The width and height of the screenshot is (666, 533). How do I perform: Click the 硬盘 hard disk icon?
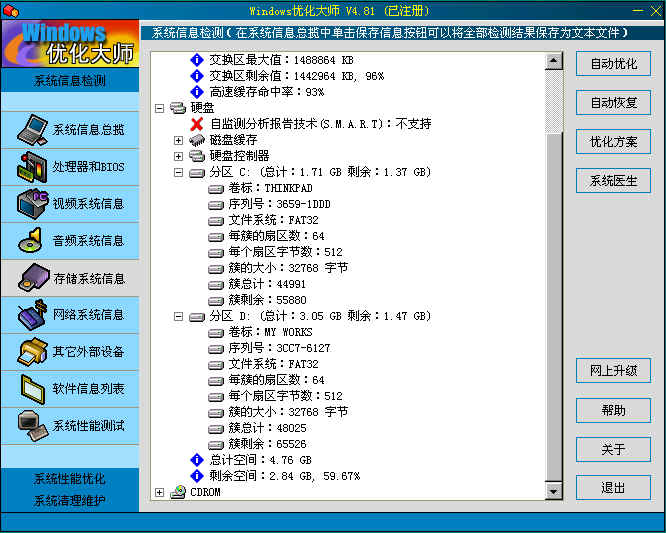(178, 108)
